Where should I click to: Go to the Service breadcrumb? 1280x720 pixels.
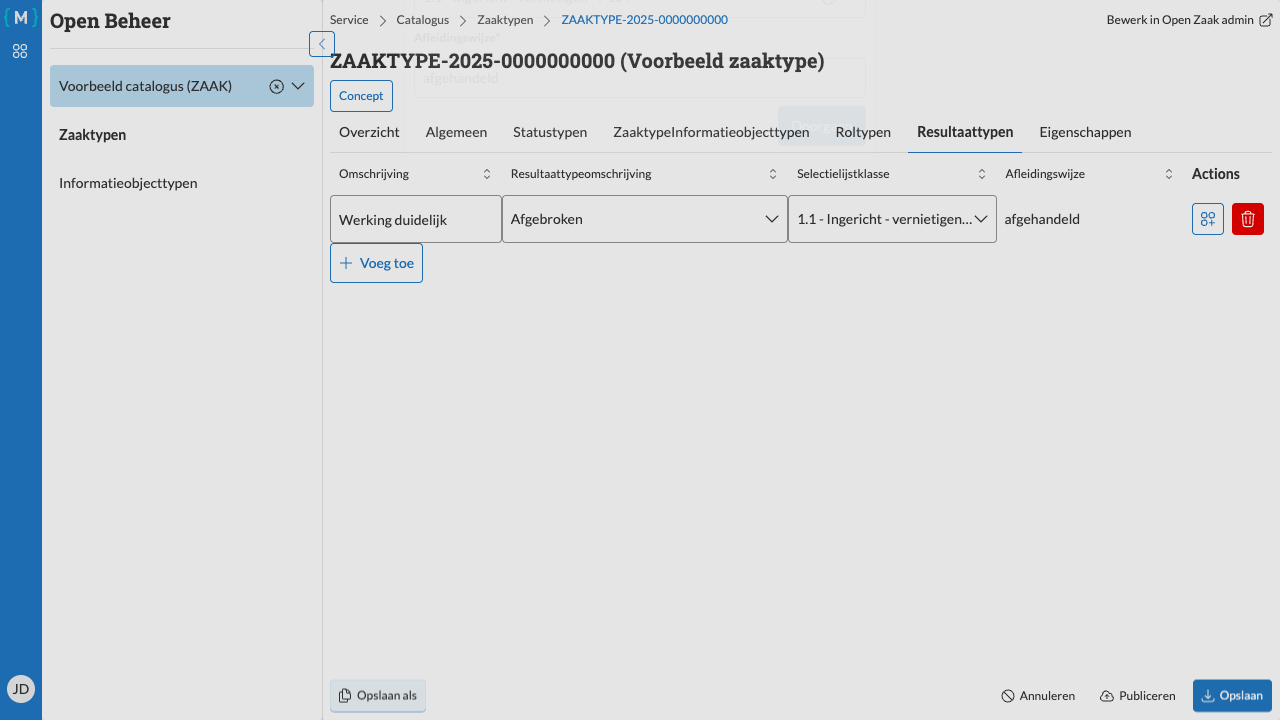click(x=349, y=20)
